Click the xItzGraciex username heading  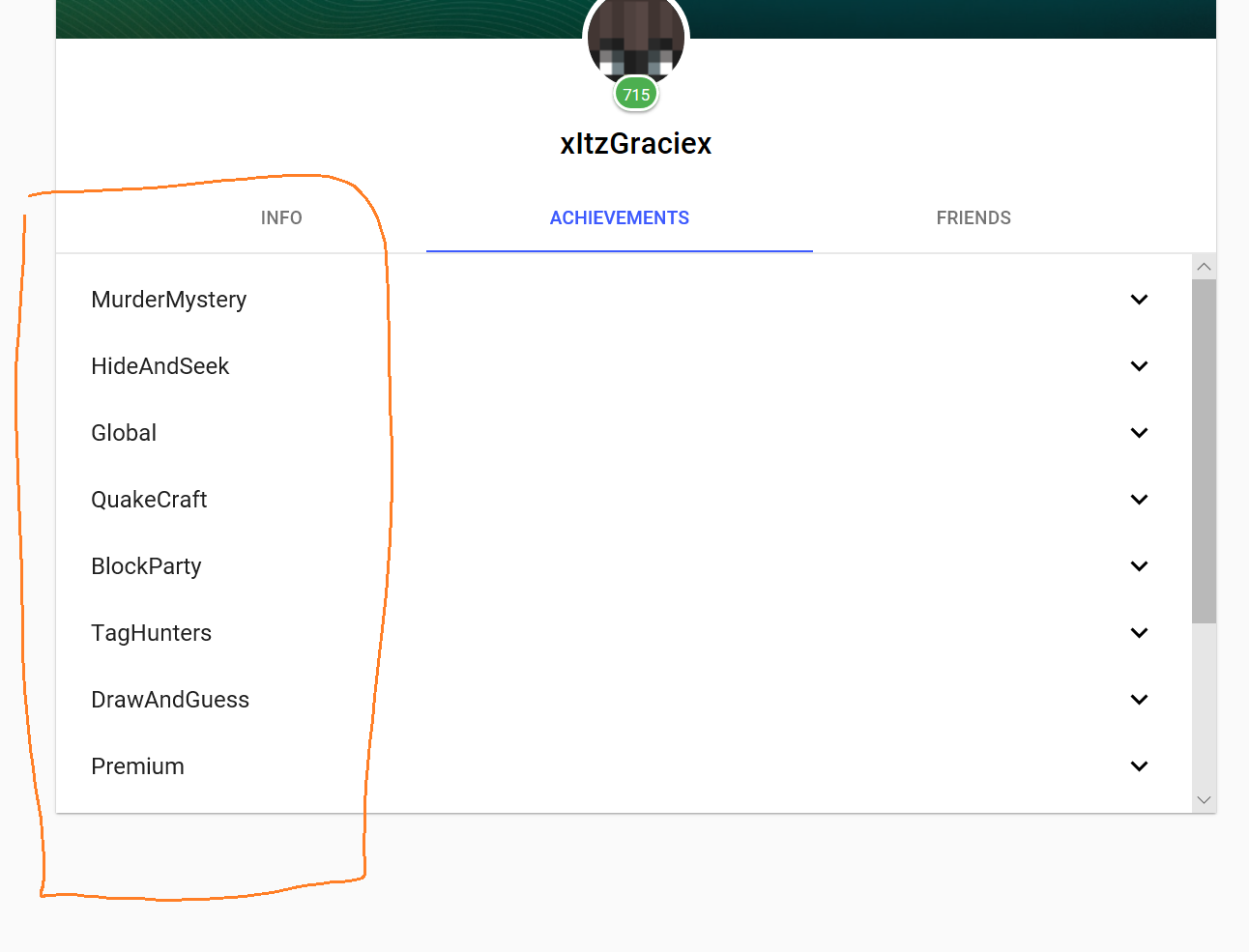pos(636,144)
